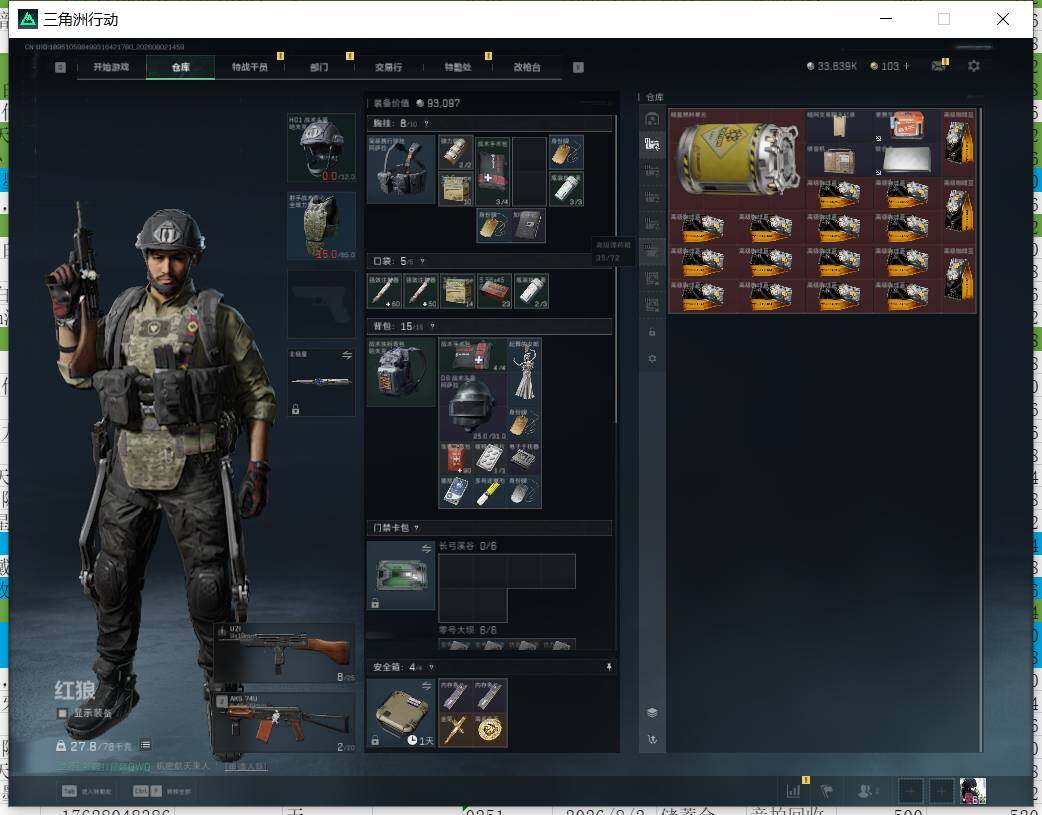Click the equipment panel vertical scrollbar
This screenshot has height=815, width=1042.
pyautogui.click(x=616, y=269)
